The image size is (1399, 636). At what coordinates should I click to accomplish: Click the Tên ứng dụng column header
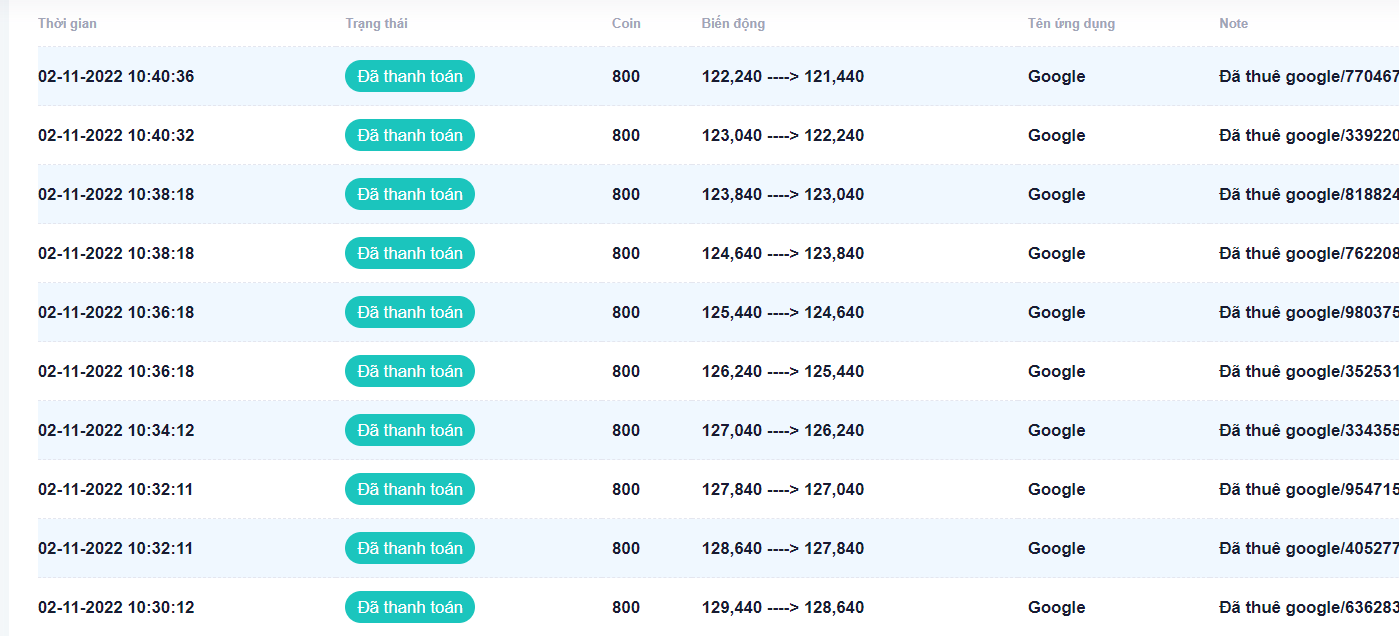point(1071,23)
